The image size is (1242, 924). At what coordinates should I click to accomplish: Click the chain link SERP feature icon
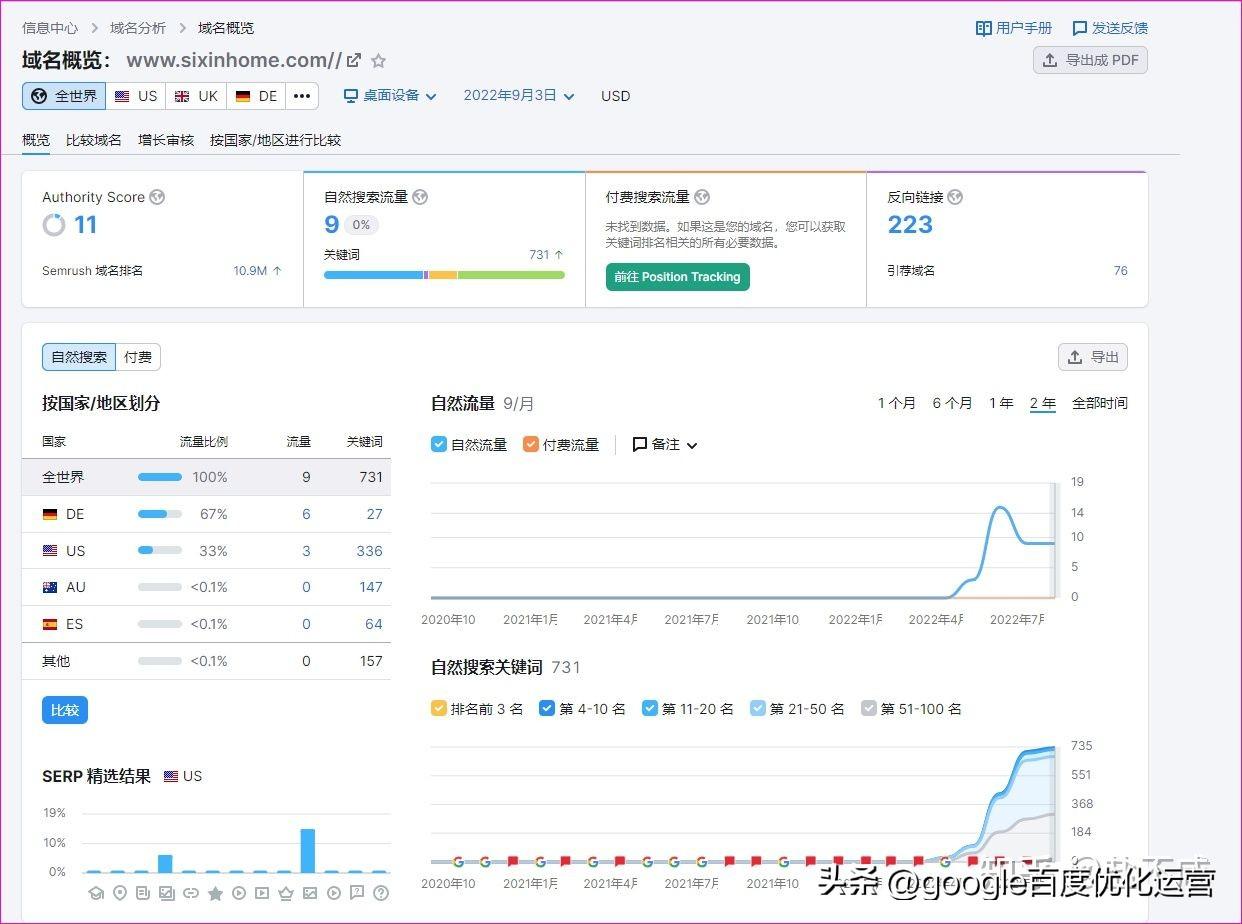(191, 893)
